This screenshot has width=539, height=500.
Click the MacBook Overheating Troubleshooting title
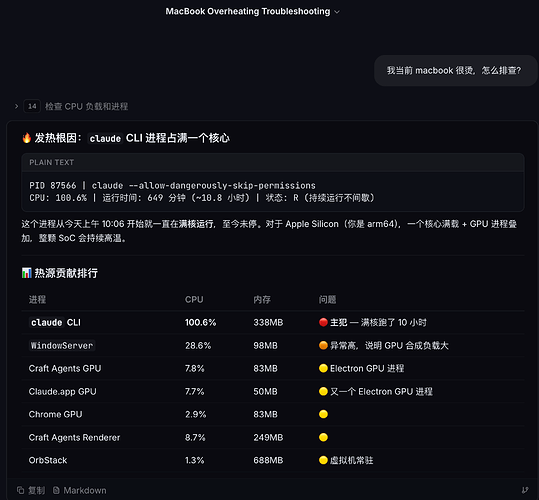click(x=248, y=11)
